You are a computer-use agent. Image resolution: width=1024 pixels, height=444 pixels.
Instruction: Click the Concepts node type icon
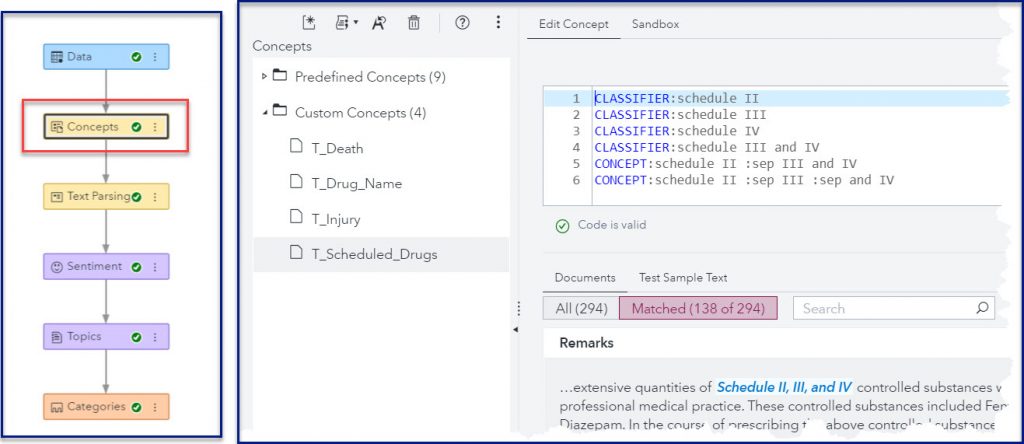(56, 127)
